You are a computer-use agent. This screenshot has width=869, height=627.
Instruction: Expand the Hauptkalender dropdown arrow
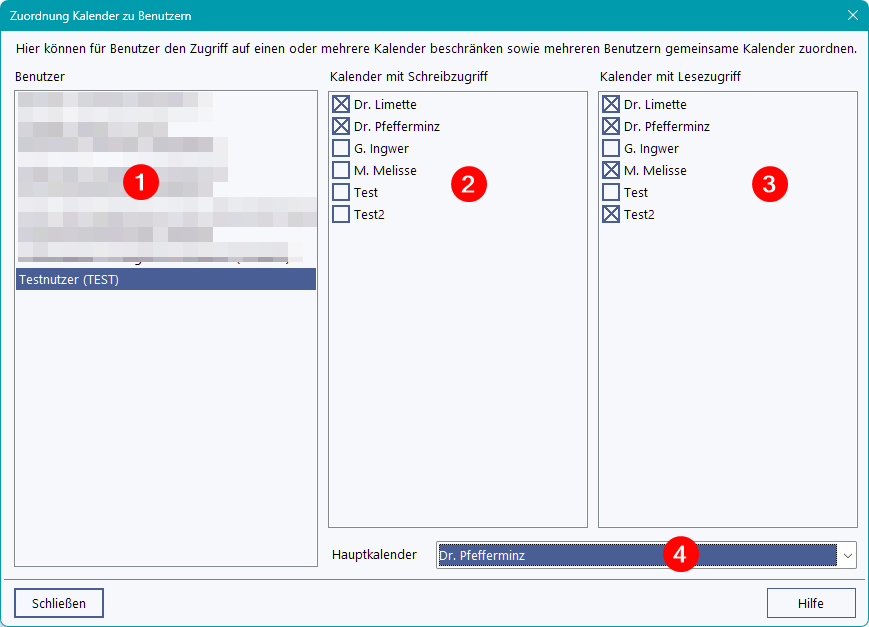847,555
